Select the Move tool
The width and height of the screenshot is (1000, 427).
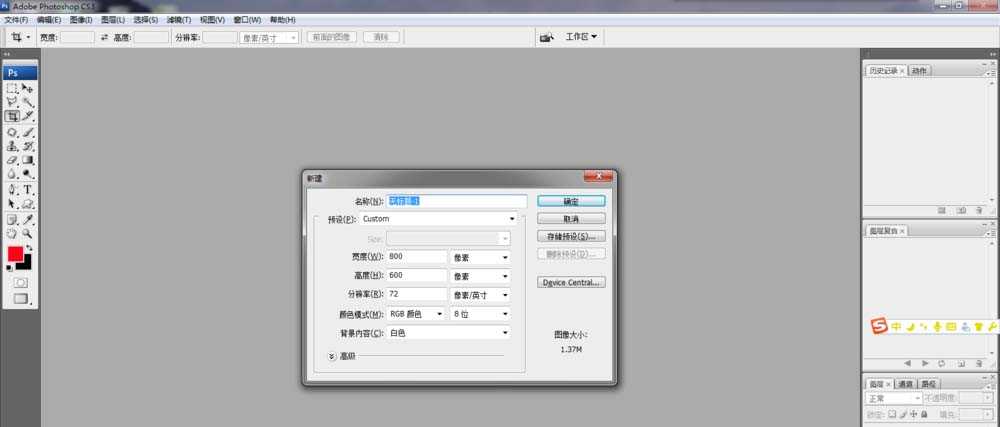[x=28, y=88]
